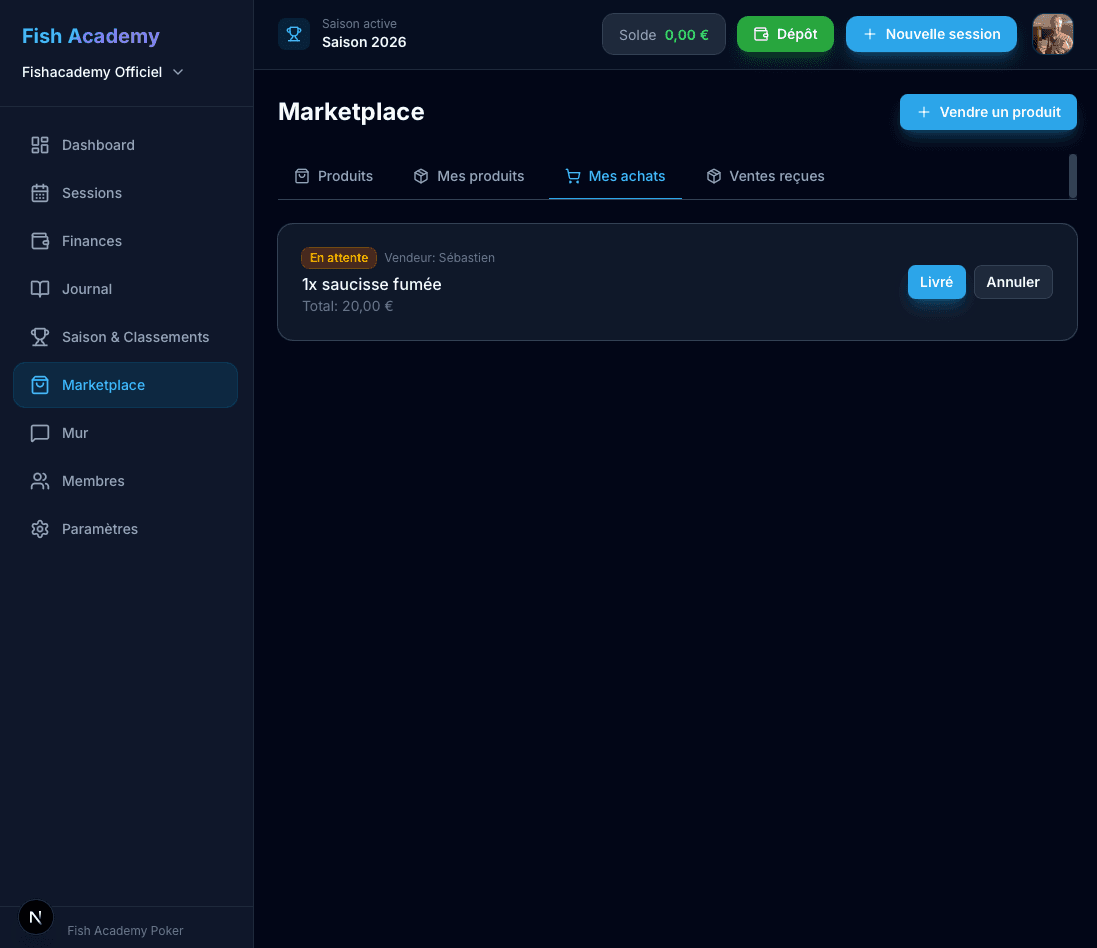Click the round N logo at bottom left

point(36,916)
